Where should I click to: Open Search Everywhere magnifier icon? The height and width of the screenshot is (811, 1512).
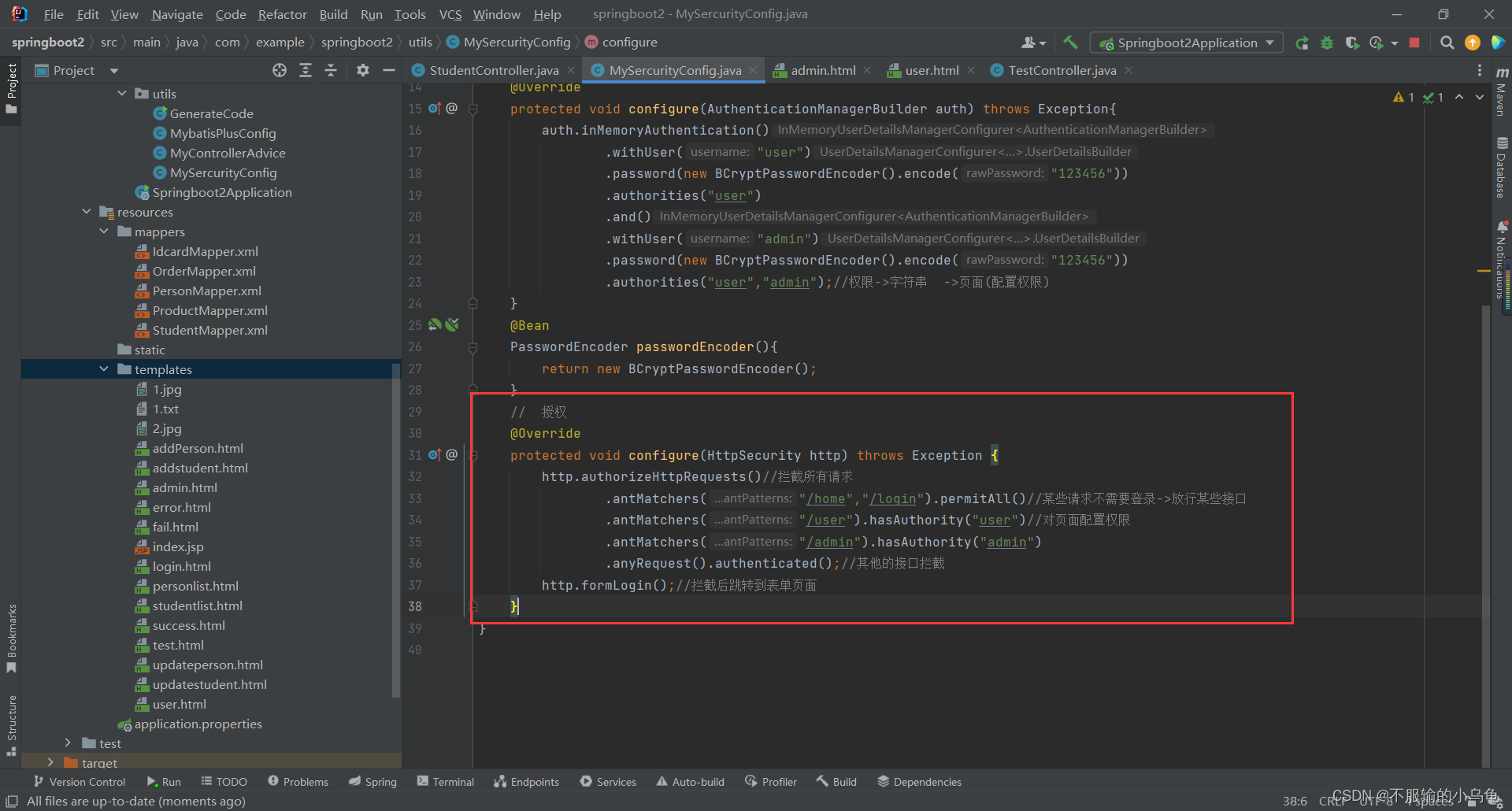coord(1447,43)
